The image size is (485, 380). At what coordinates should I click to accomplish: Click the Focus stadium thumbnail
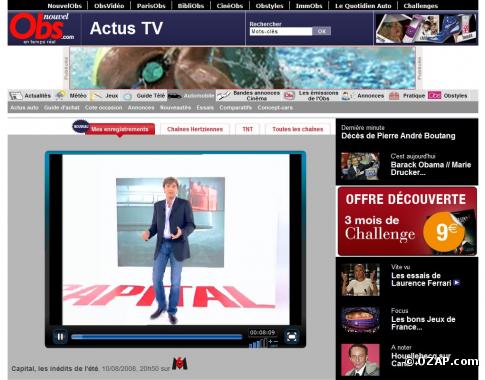click(x=360, y=320)
